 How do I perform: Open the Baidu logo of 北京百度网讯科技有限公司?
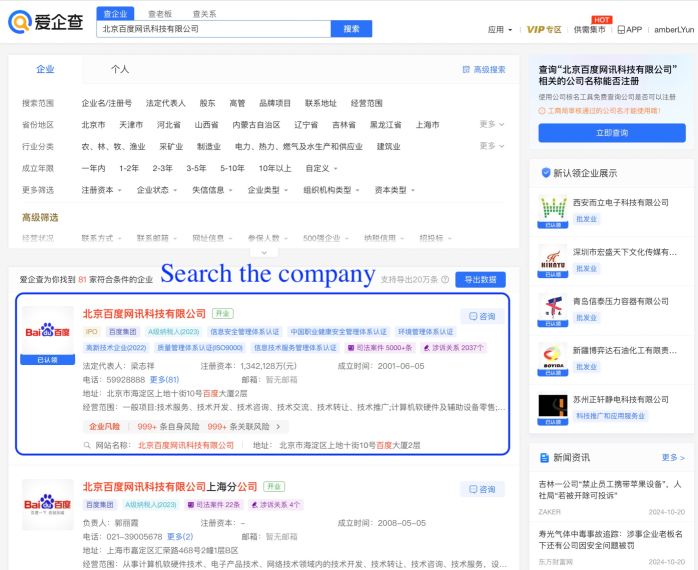tap(48, 332)
